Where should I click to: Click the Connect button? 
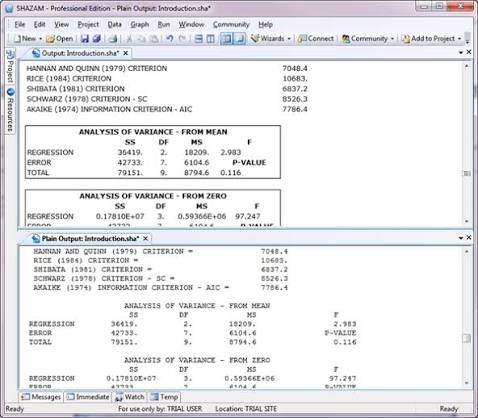click(316, 39)
